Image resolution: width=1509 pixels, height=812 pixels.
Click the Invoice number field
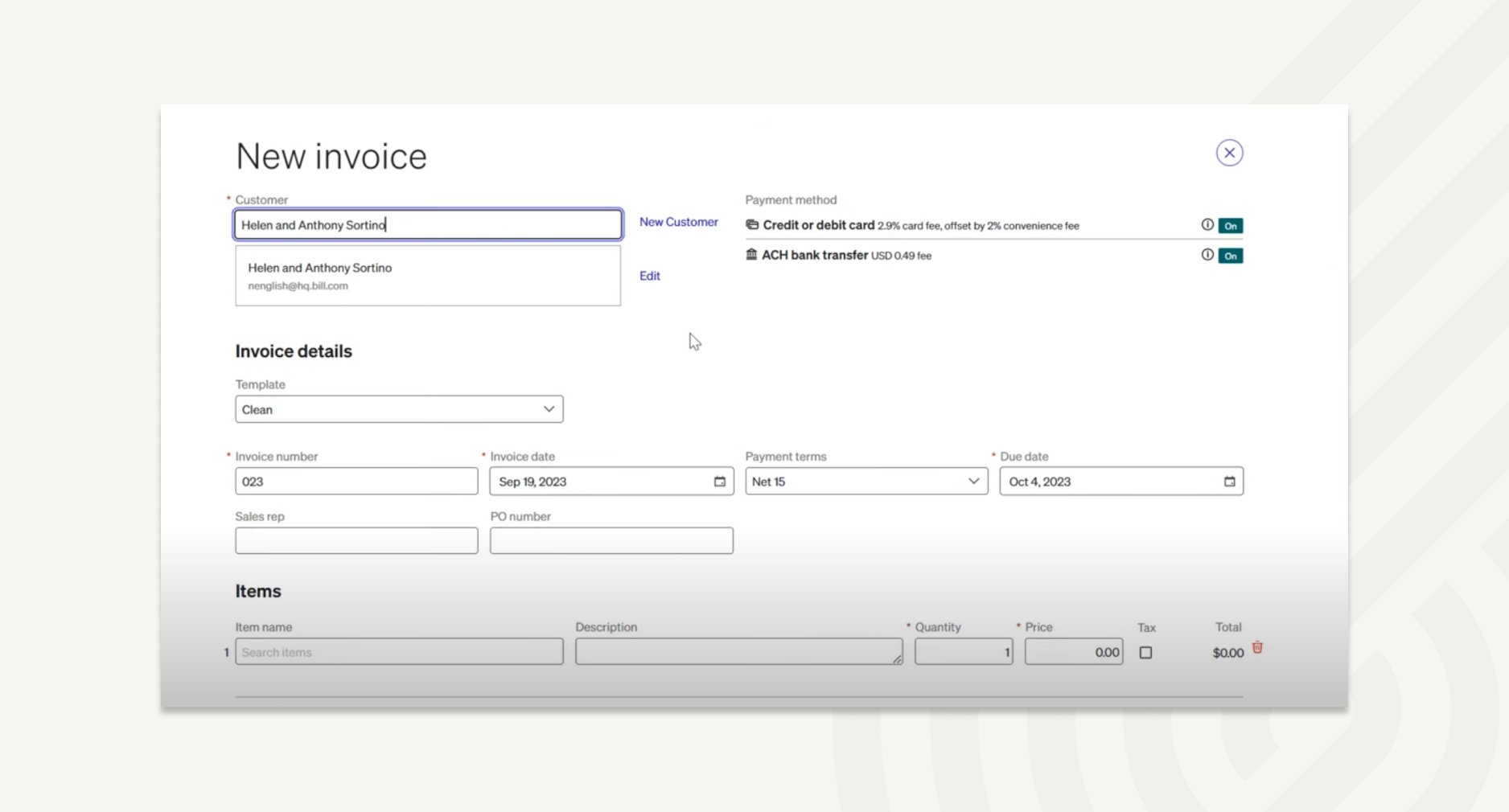(356, 482)
